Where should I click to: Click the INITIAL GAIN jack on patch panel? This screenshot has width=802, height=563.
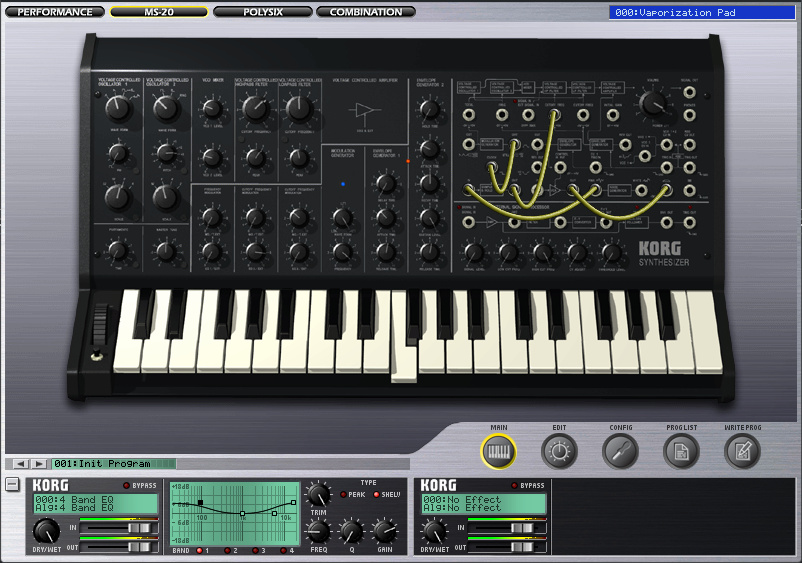pyautogui.click(x=612, y=115)
